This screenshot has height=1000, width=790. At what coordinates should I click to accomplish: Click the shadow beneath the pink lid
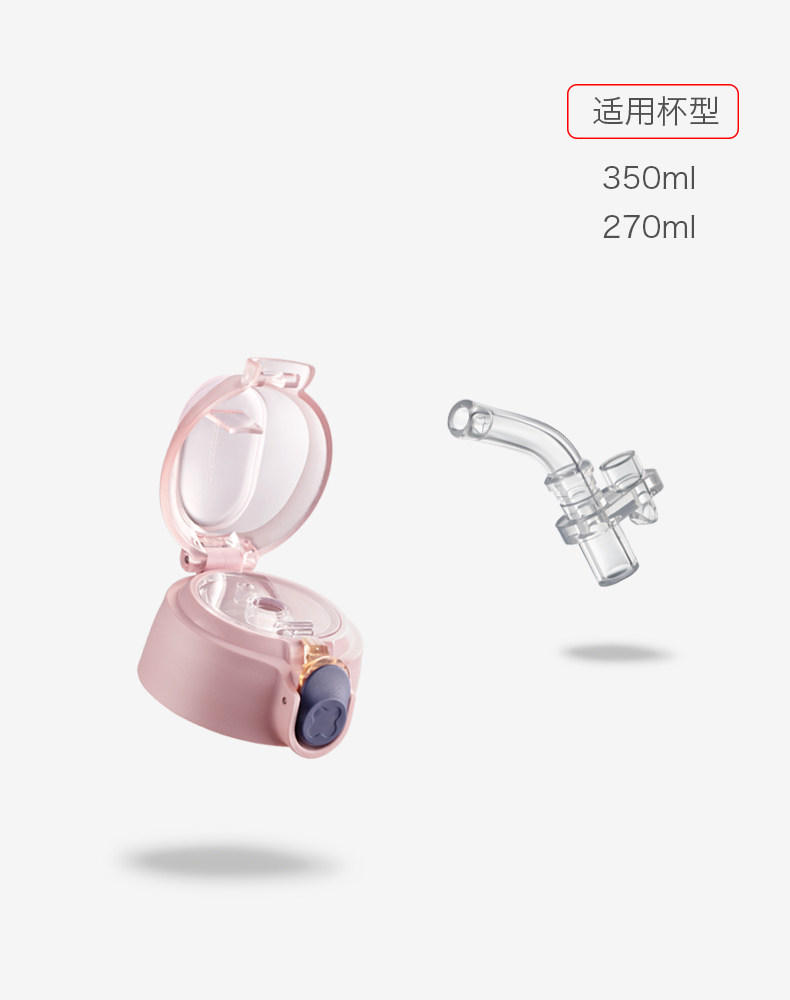point(231,862)
